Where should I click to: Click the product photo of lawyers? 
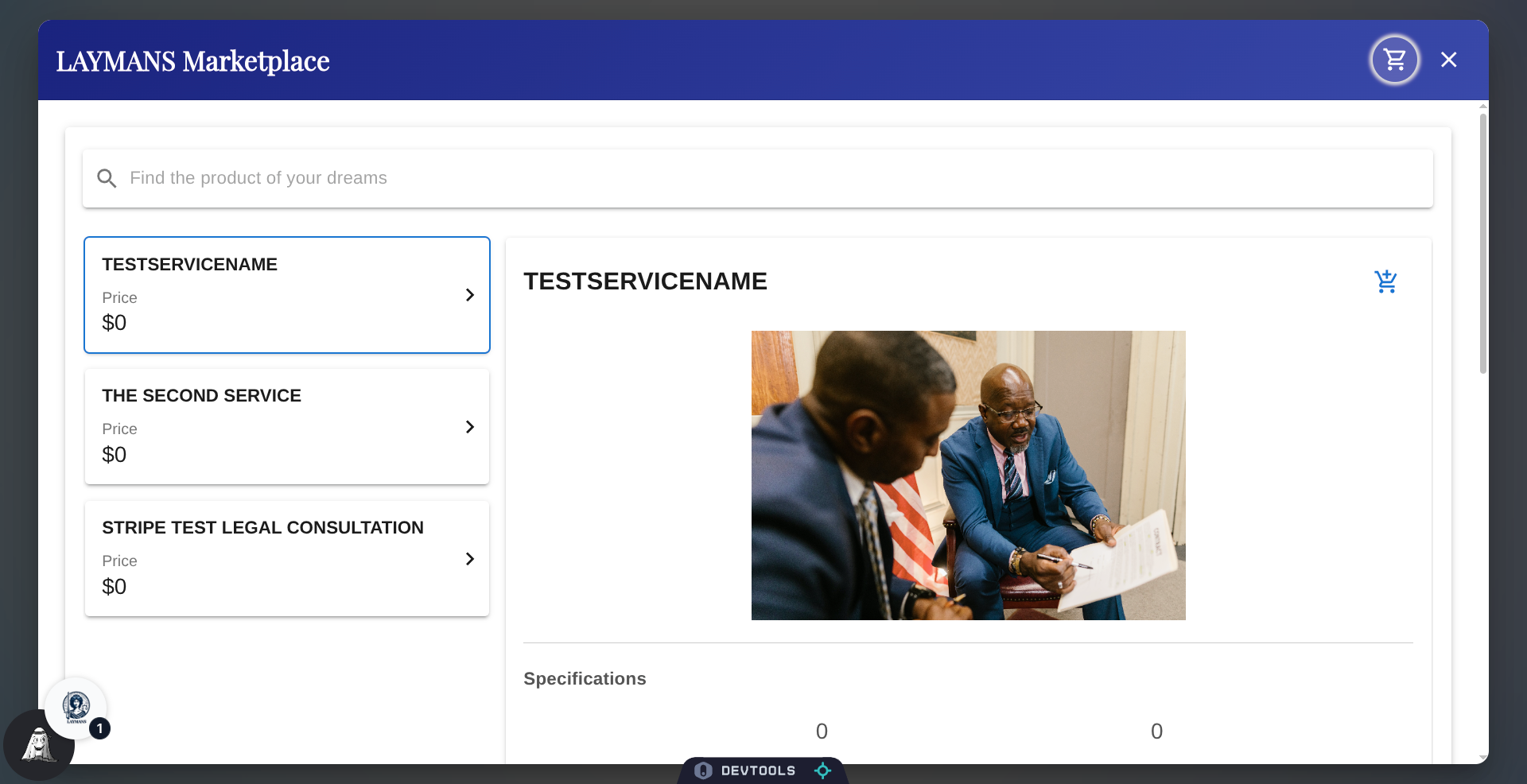968,475
